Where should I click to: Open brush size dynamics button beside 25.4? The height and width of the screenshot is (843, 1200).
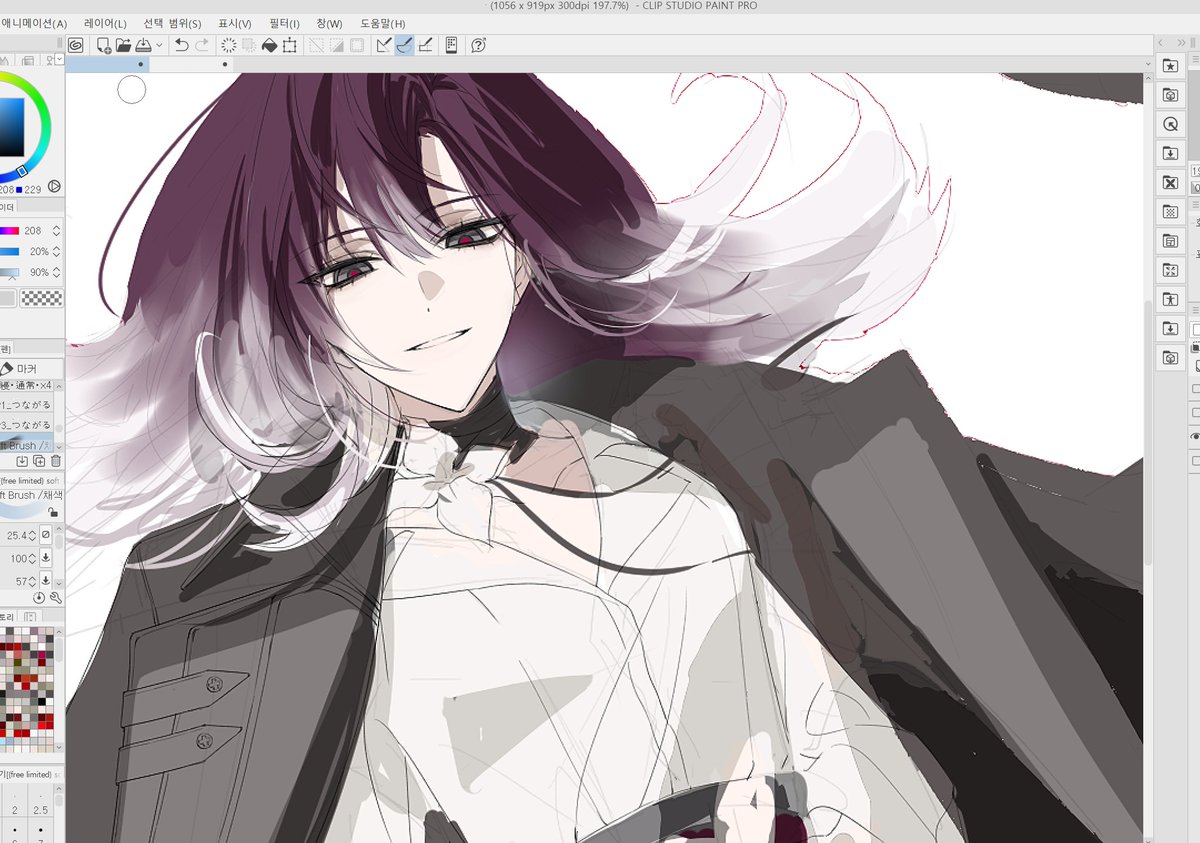tap(46, 536)
